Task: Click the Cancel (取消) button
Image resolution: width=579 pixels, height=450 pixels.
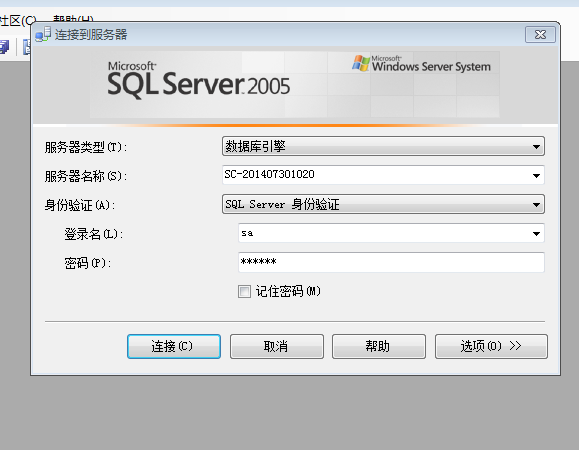Action: point(277,346)
